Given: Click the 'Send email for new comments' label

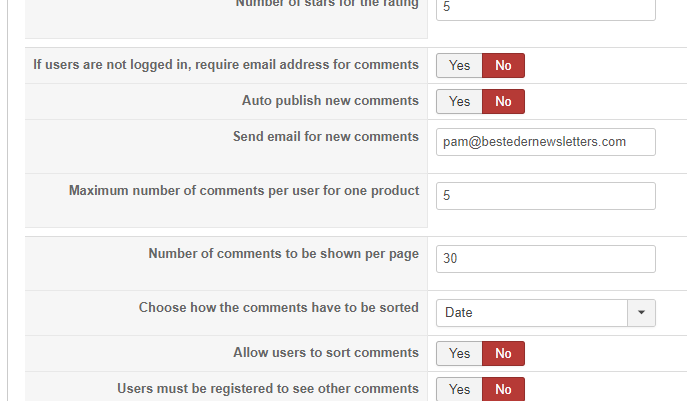Looking at the screenshot, I should [x=325, y=137].
